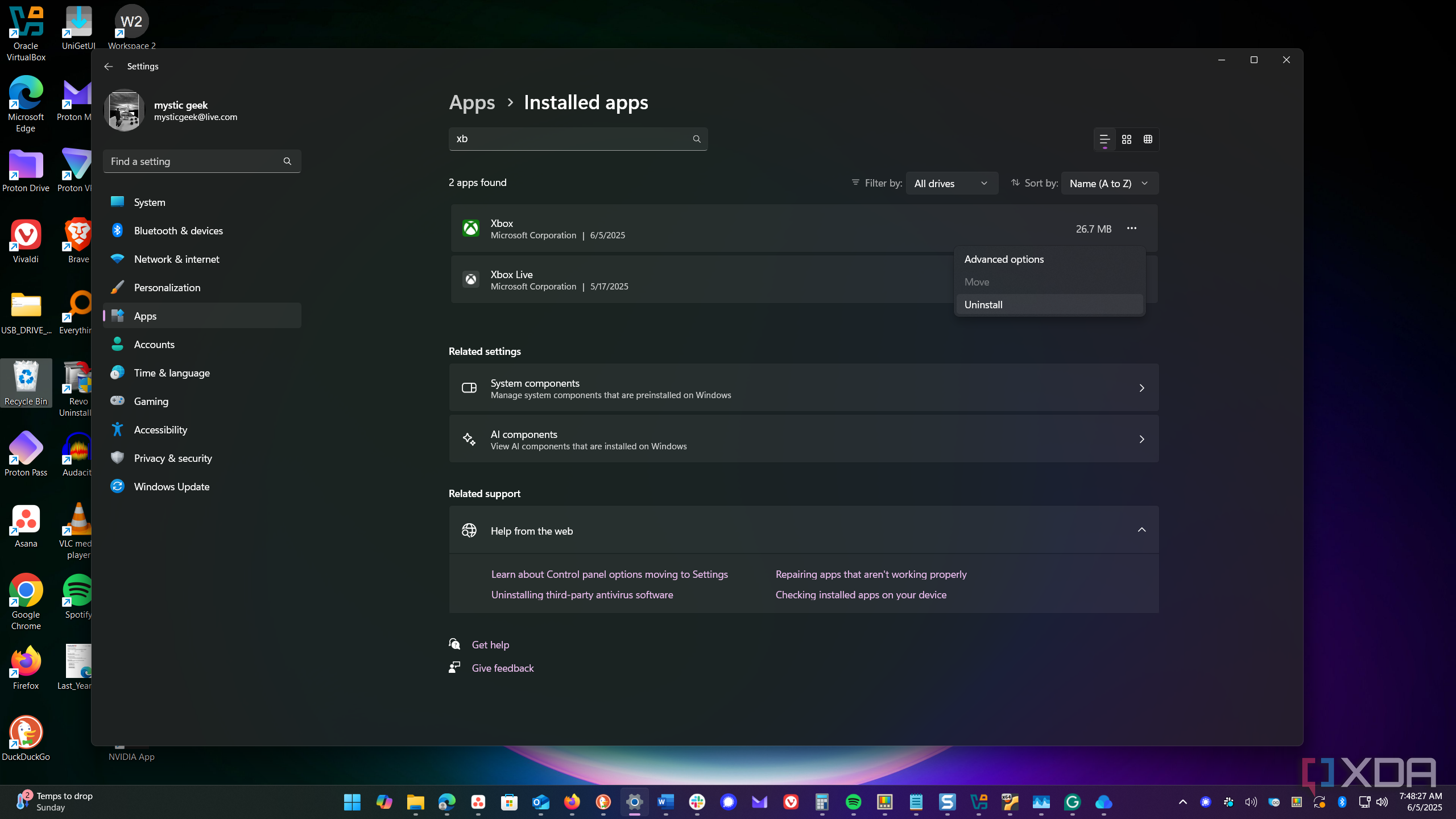Open Uninstalling third-party antivirus software link
The width and height of the screenshot is (1456, 819).
coord(582,595)
